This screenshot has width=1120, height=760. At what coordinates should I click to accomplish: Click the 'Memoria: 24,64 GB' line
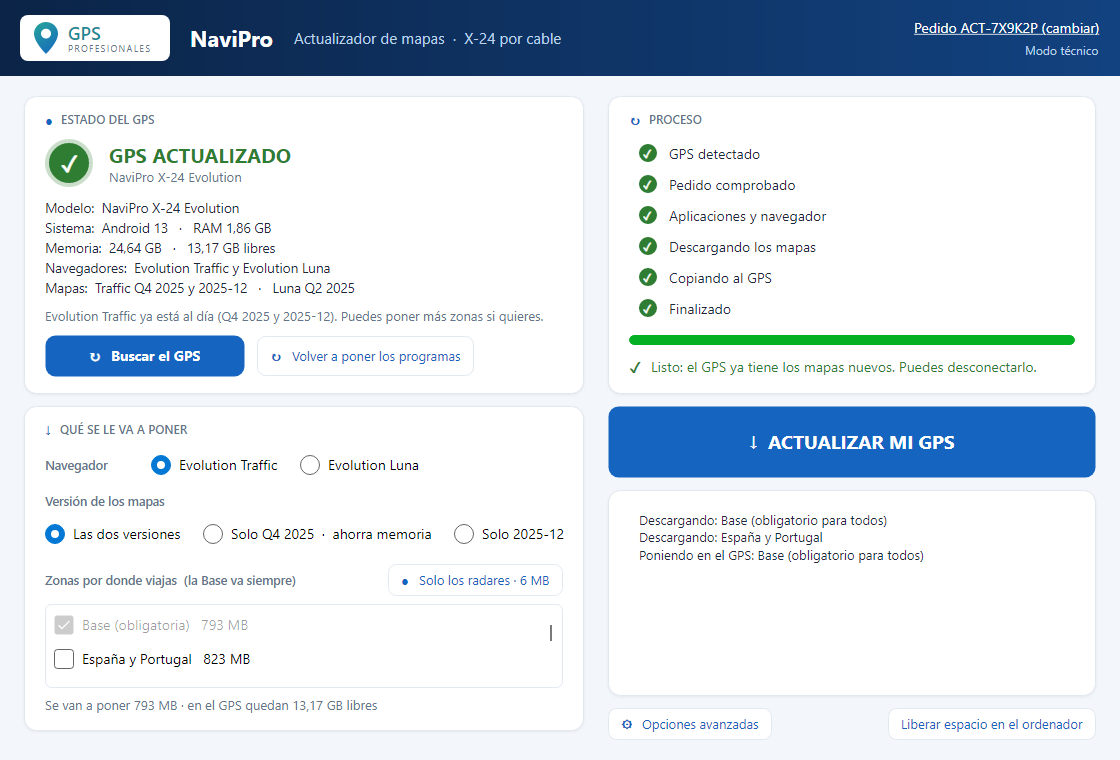pos(160,249)
